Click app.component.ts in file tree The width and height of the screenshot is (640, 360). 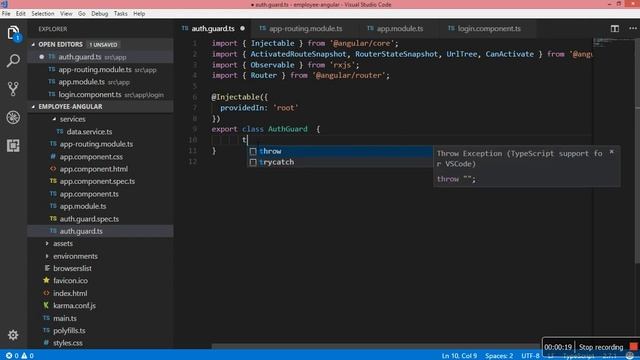pyautogui.click(x=100, y=194)
